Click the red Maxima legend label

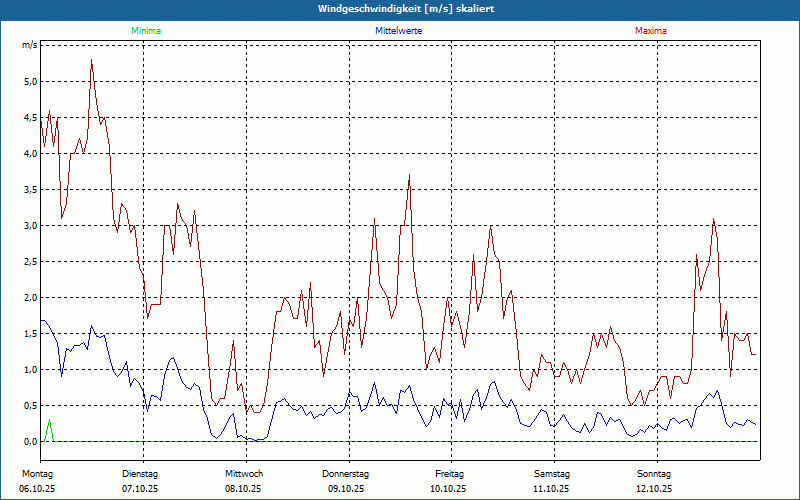tap(651, 31)
